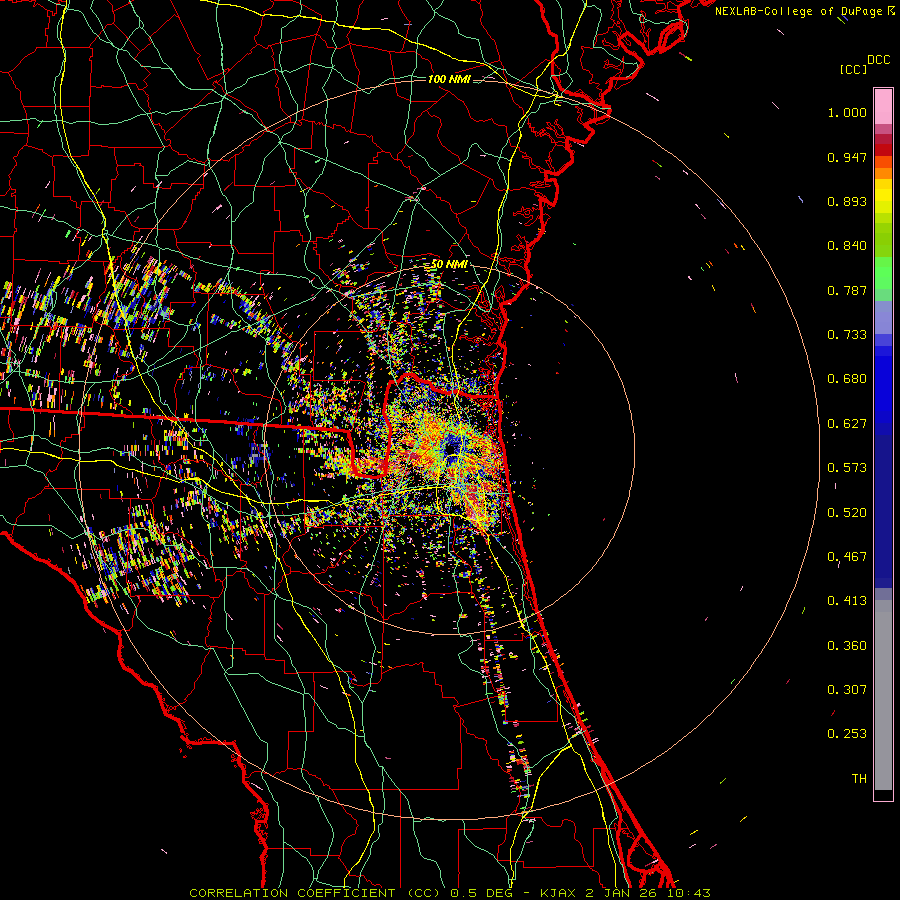The height and width of the screenshot is (900, 900).
Task: Click the 50 NMI range ring label
Action: click(449, 264)
